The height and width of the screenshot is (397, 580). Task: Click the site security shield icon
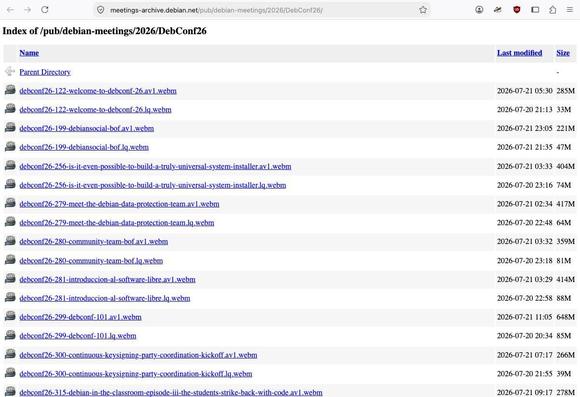pyautogui.click(x=101, y=10)
